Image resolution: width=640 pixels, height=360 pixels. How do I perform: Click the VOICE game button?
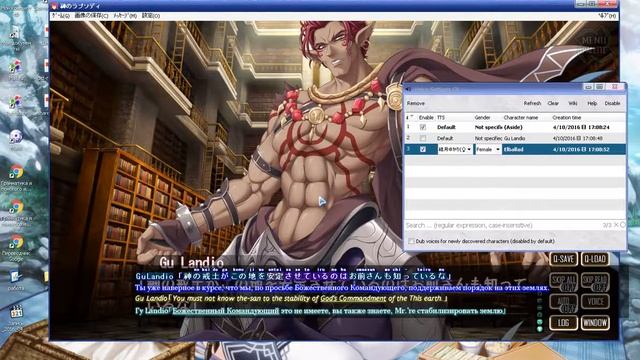click(595, 302)
